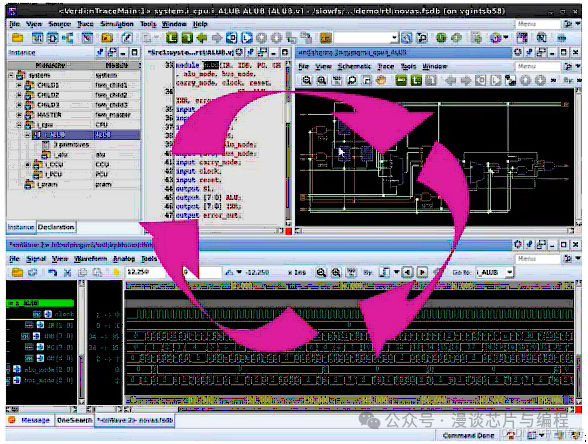Click next value arrow button in waveform toolbar
Image resolution: width=588 pixels, height=444 pixels.
tap(422, 272)
